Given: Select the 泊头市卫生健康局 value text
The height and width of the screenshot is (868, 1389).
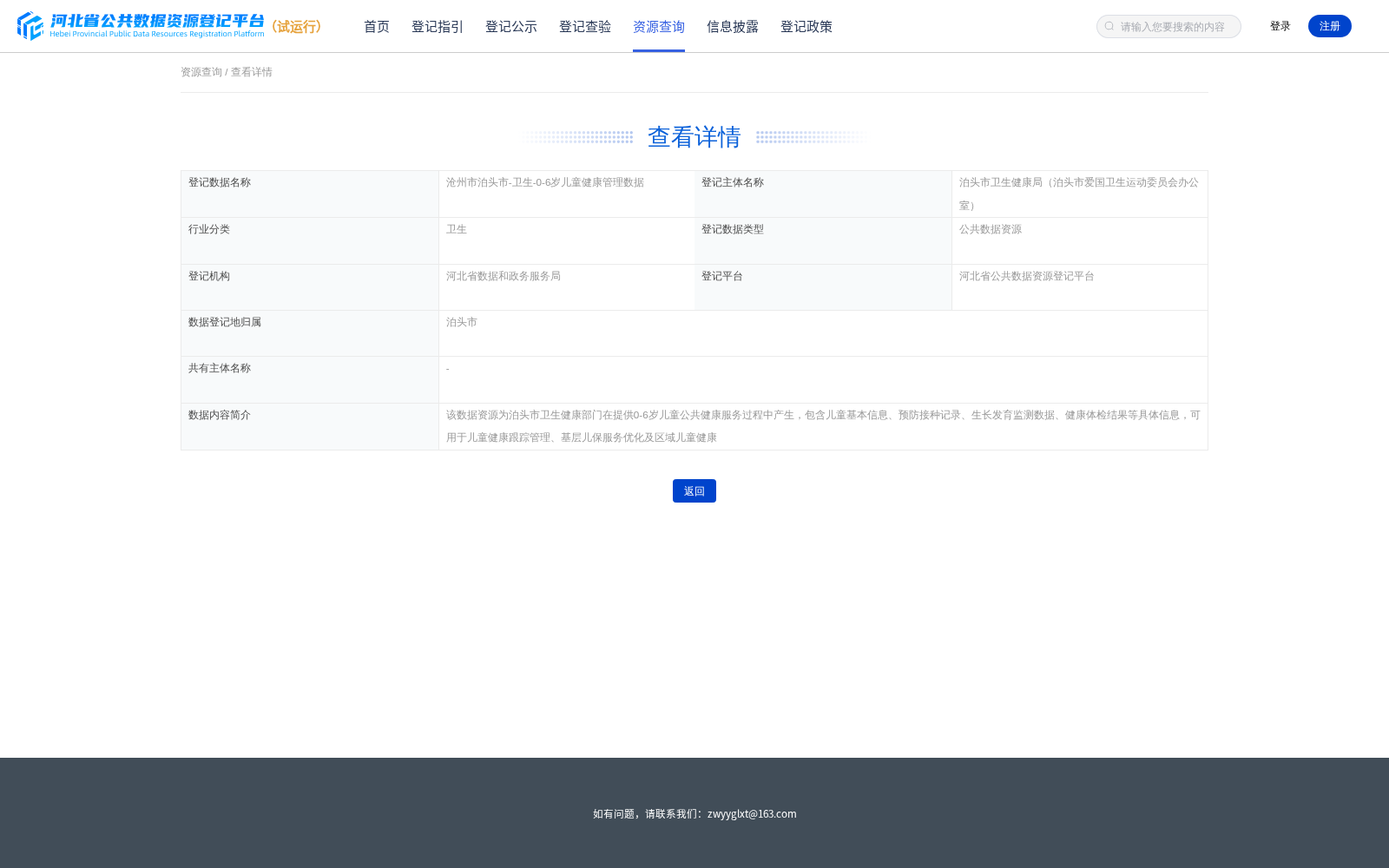Looking at the screenshot, I should [1080, 194].
